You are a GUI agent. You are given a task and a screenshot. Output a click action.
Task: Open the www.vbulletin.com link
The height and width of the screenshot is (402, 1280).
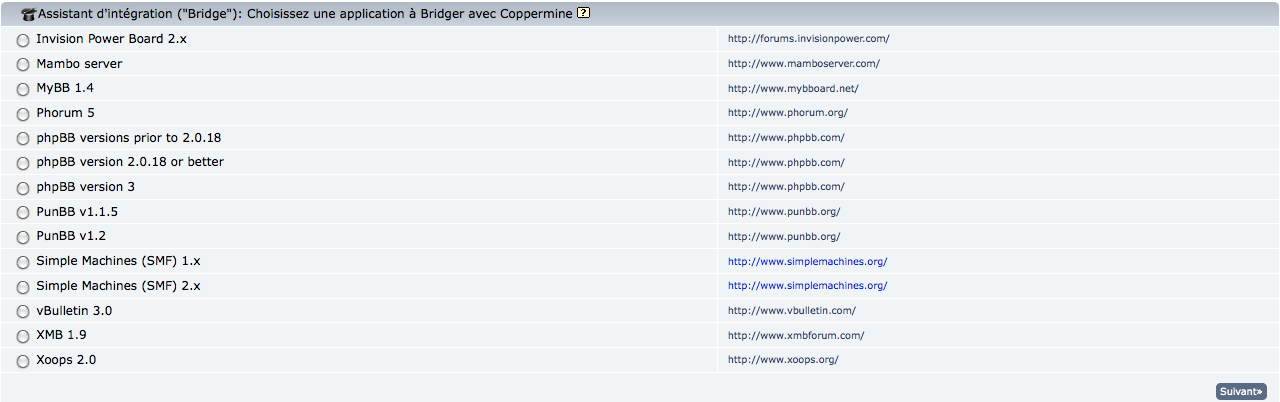[x=791, y=310]
